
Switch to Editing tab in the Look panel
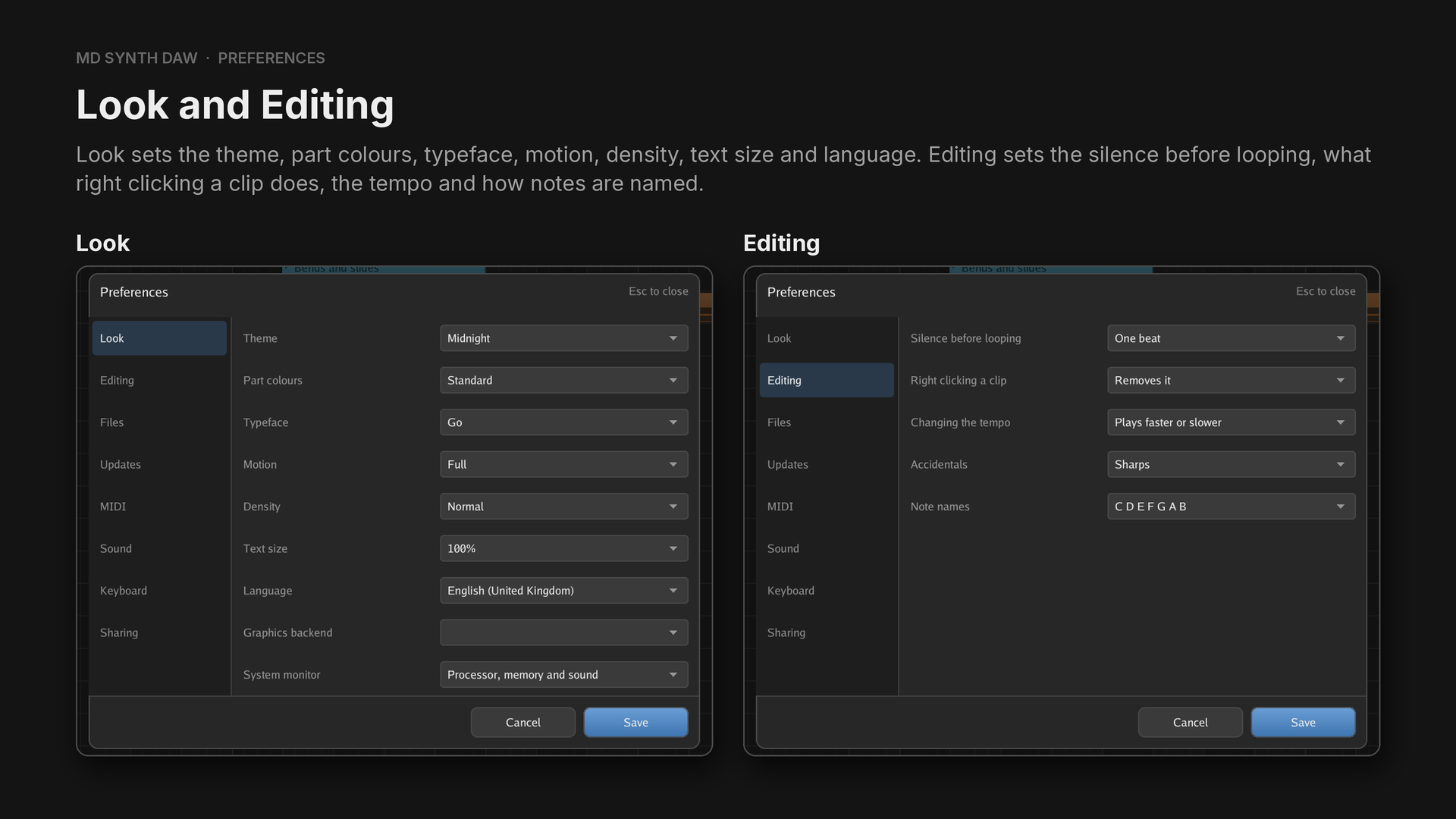tap(159, 380)
